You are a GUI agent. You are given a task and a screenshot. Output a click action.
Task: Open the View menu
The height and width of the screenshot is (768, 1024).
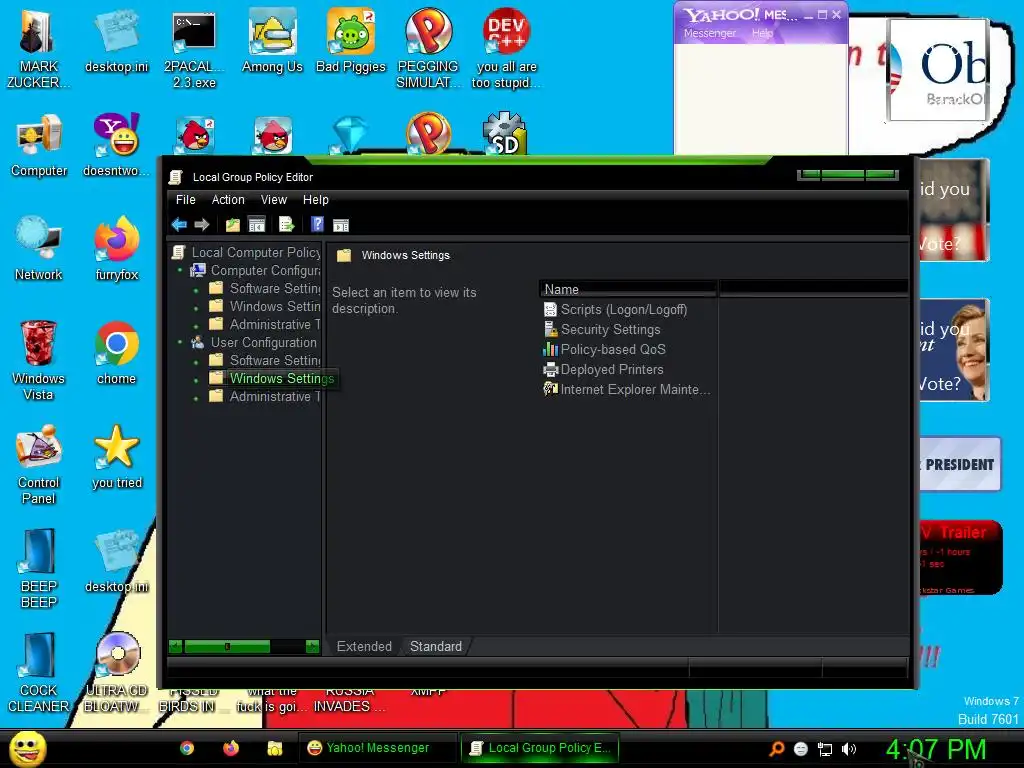pos(274,200)
